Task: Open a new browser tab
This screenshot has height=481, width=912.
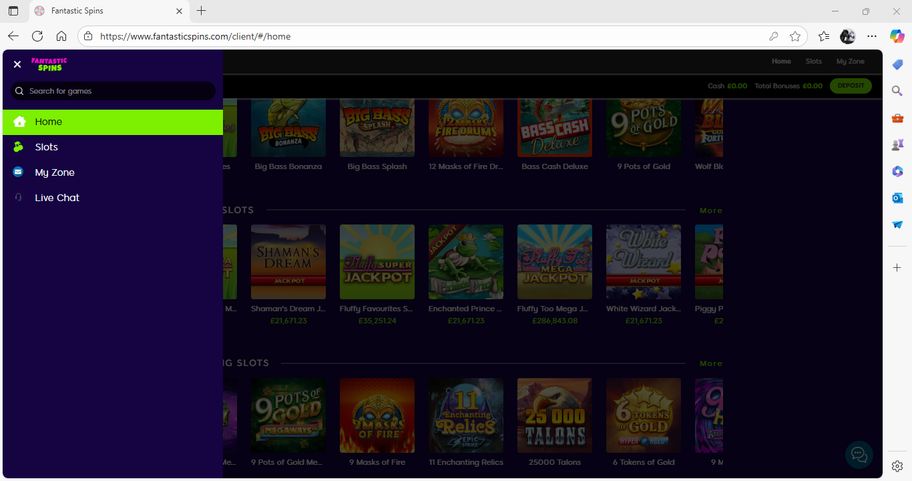Action: (201, 10)
